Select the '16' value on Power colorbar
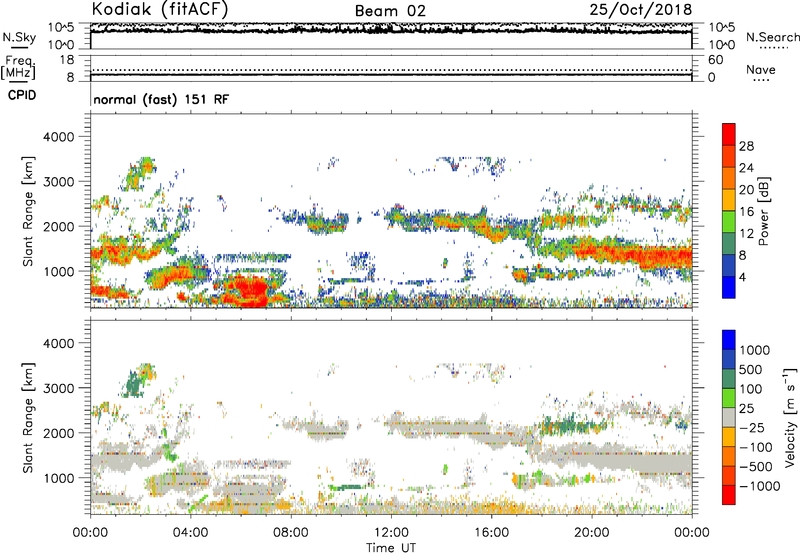The height and width of the screenshot is (554, 800). (x=746, y=212)
